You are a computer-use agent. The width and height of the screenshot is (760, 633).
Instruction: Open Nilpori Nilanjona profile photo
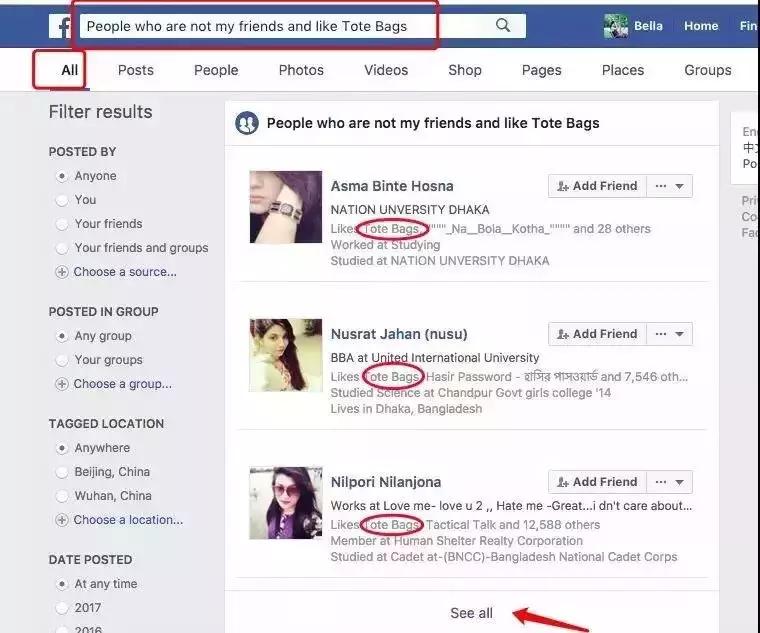pyautogui.click(x=286, y=503)
